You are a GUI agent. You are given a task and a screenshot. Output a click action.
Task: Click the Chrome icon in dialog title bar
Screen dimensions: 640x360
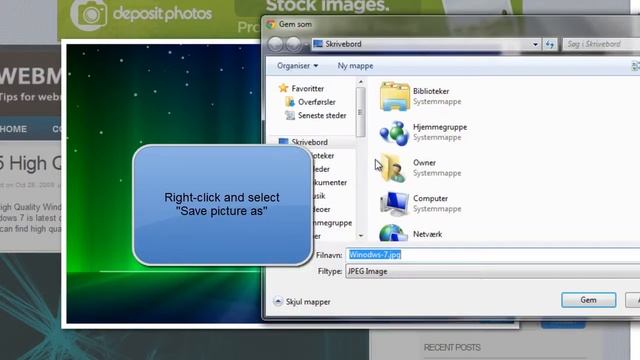tap(270, 24)
